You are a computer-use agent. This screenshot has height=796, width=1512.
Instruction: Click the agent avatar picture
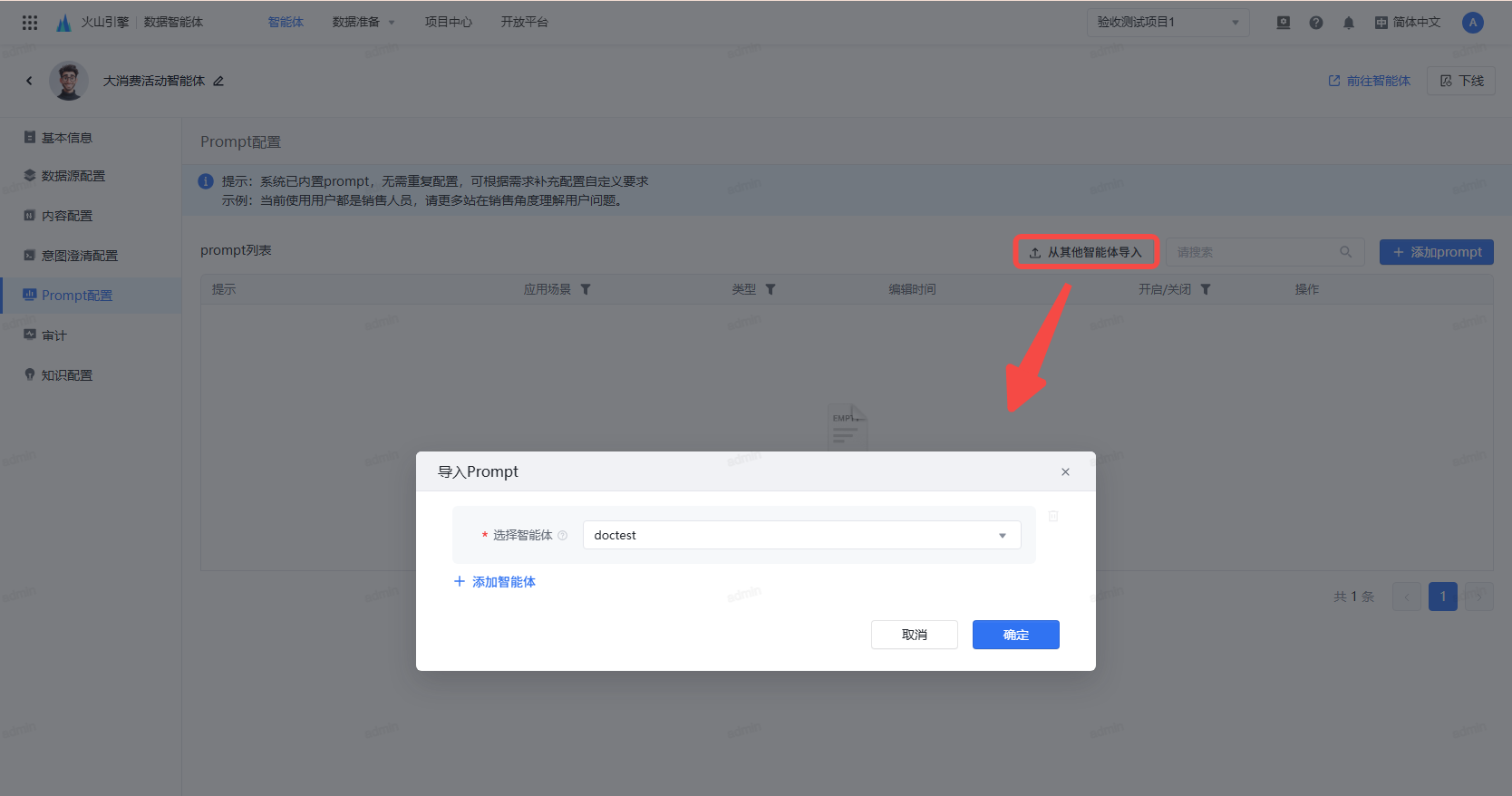68,81
